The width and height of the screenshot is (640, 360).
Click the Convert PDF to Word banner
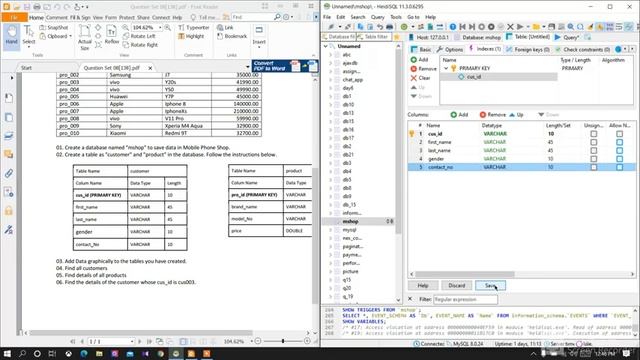pyautogui.click(x=284, y=66)
